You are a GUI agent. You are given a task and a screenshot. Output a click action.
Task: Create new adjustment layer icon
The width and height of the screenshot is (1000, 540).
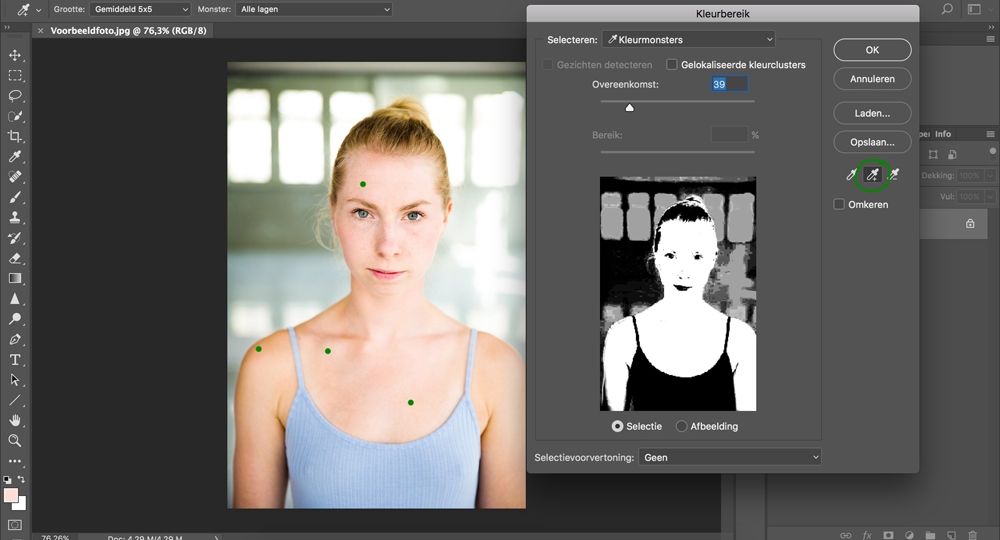click(x=909, y=535)
